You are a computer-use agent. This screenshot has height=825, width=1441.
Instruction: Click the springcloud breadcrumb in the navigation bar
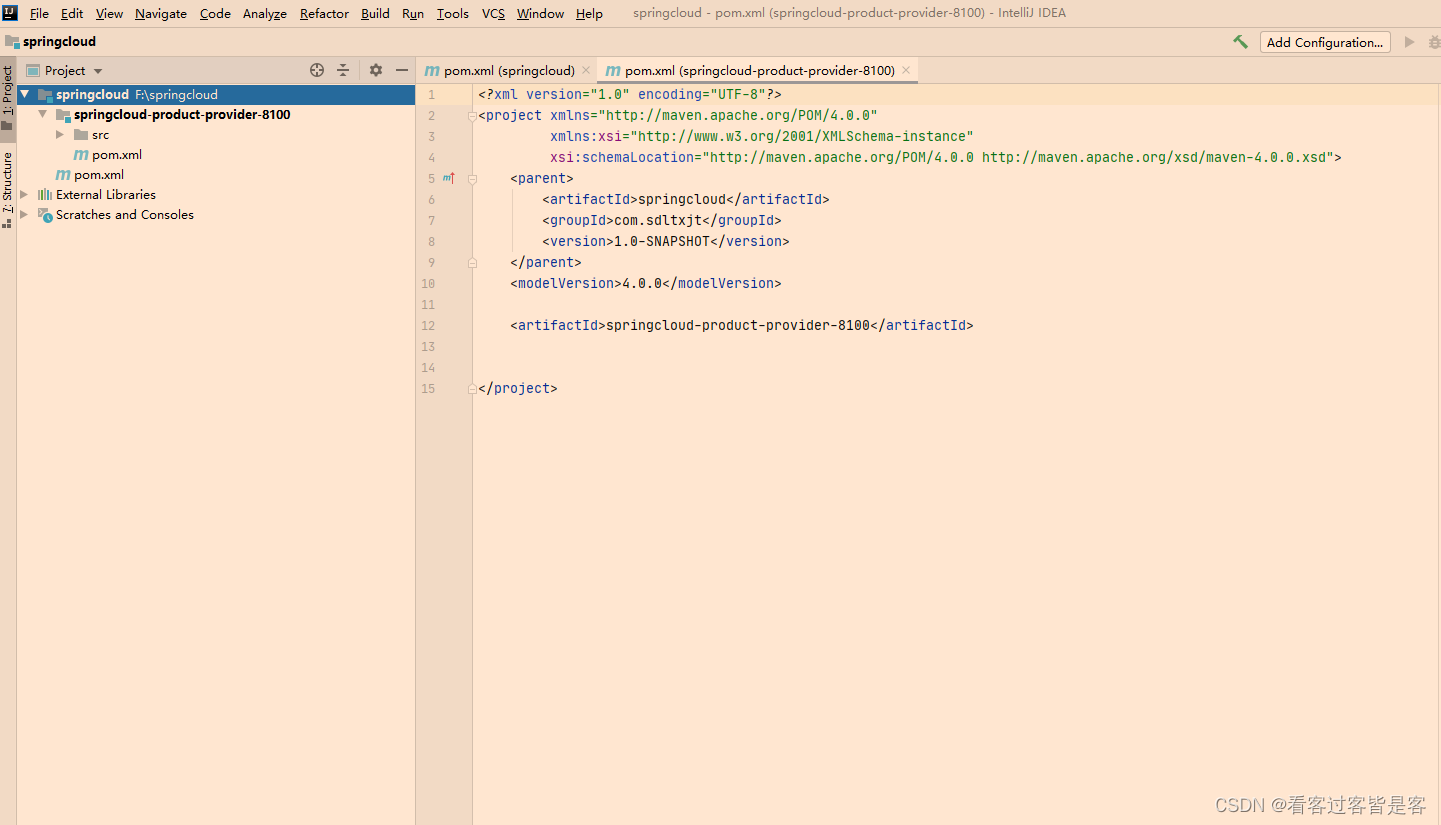pos(50,42)
